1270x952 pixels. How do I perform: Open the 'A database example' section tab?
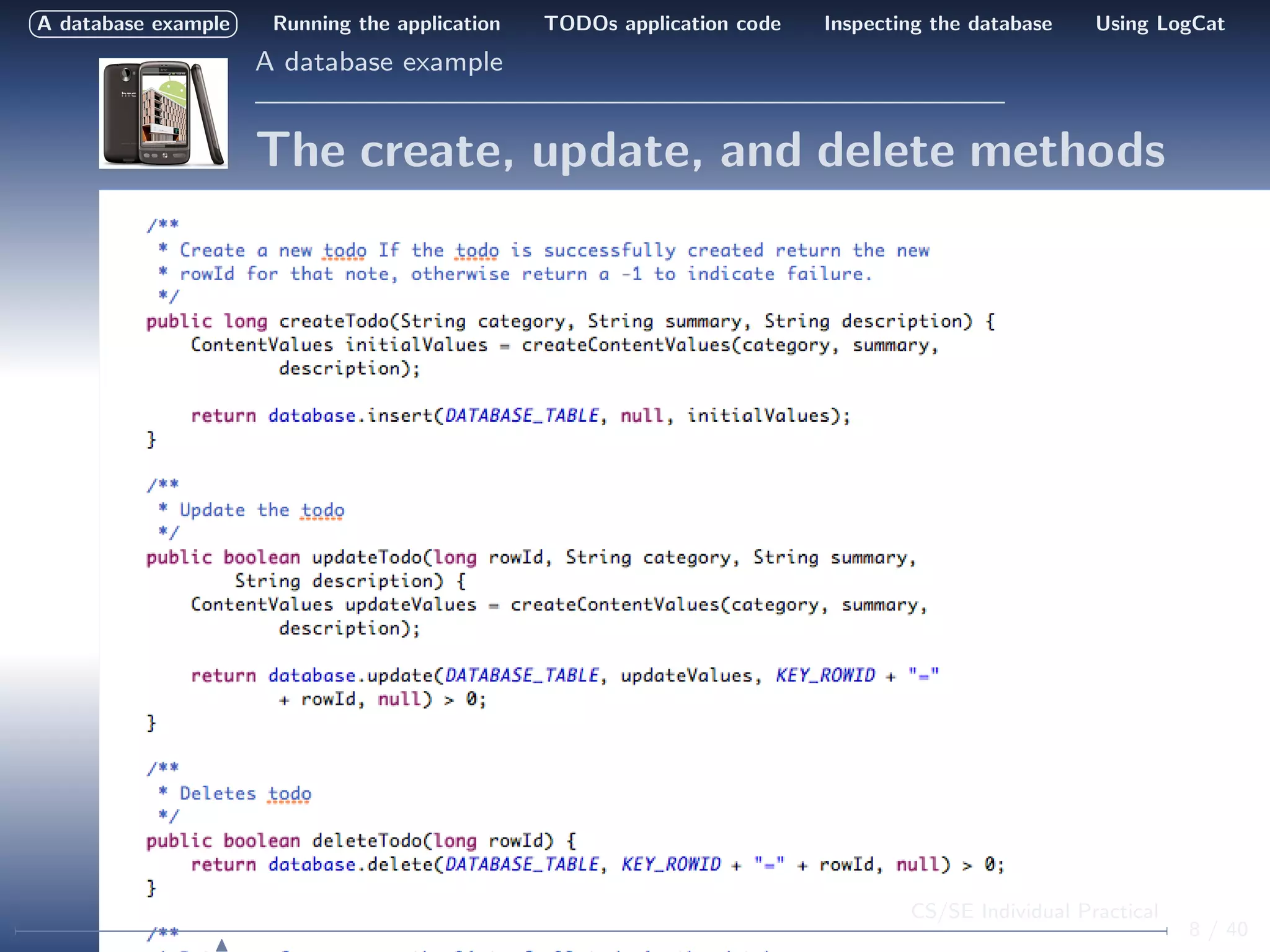pos(133,24)
